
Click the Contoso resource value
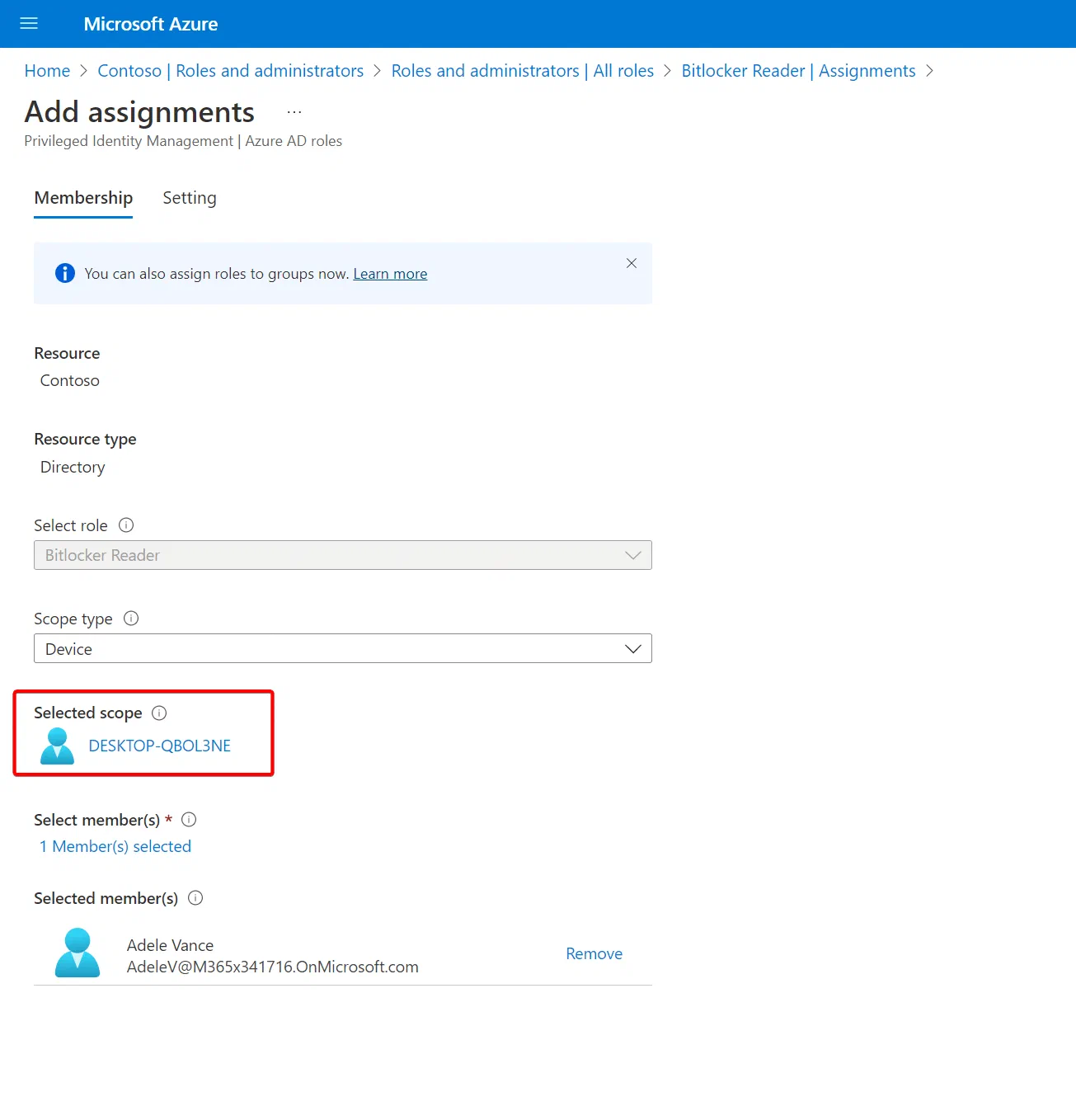[70, 380]
